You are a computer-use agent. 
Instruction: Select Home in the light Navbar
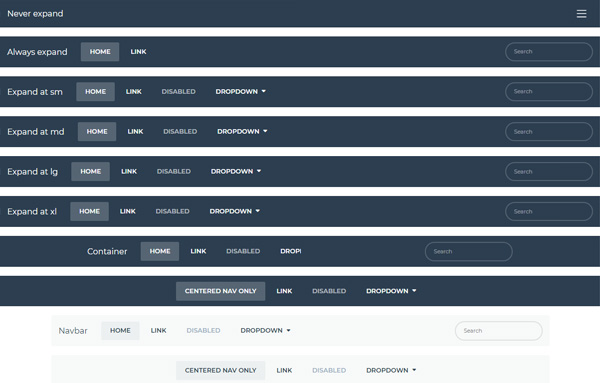tap(120, 331)
